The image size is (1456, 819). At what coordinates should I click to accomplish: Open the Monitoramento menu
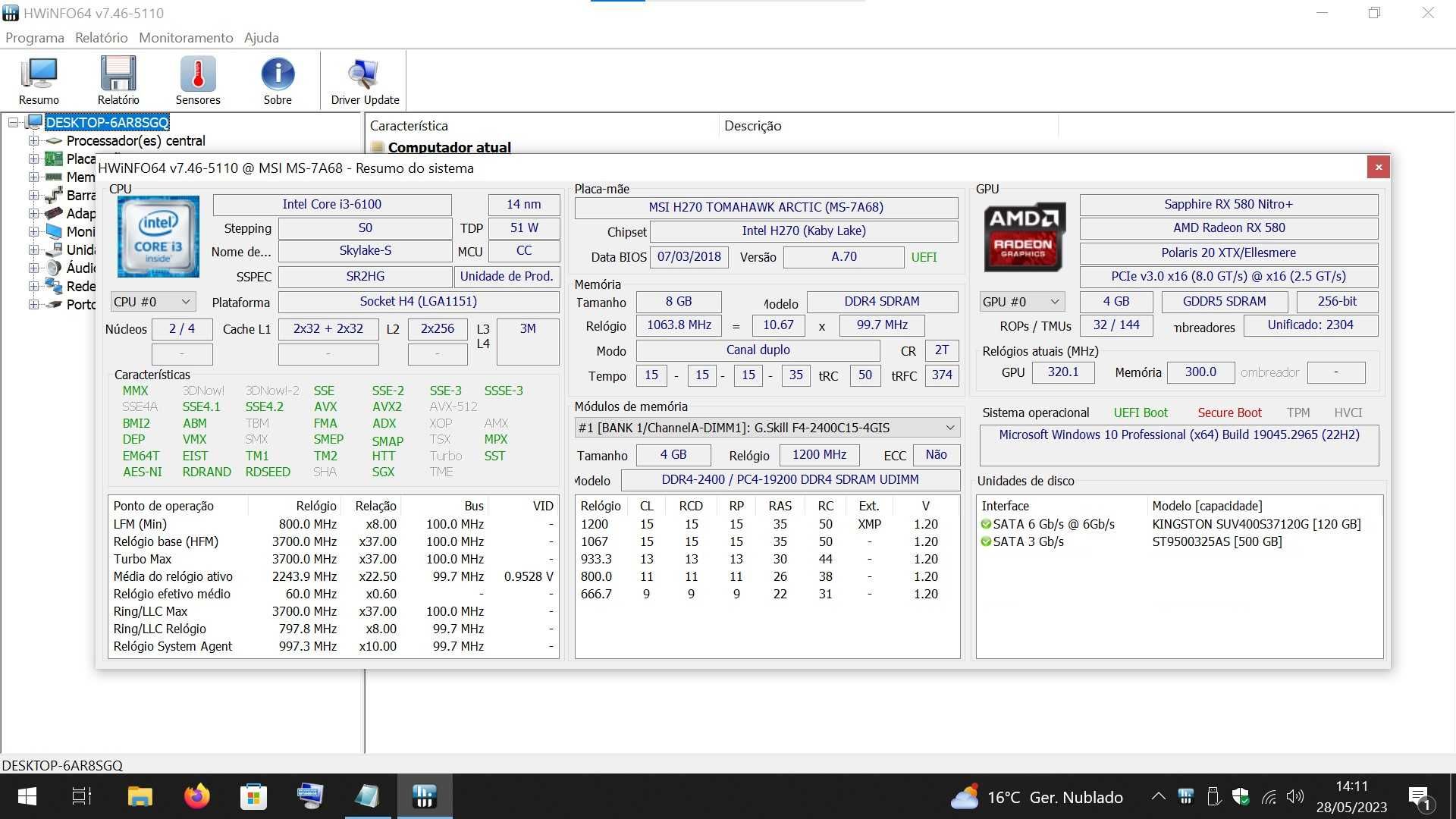pyautogui.click(x=186, y=37)
